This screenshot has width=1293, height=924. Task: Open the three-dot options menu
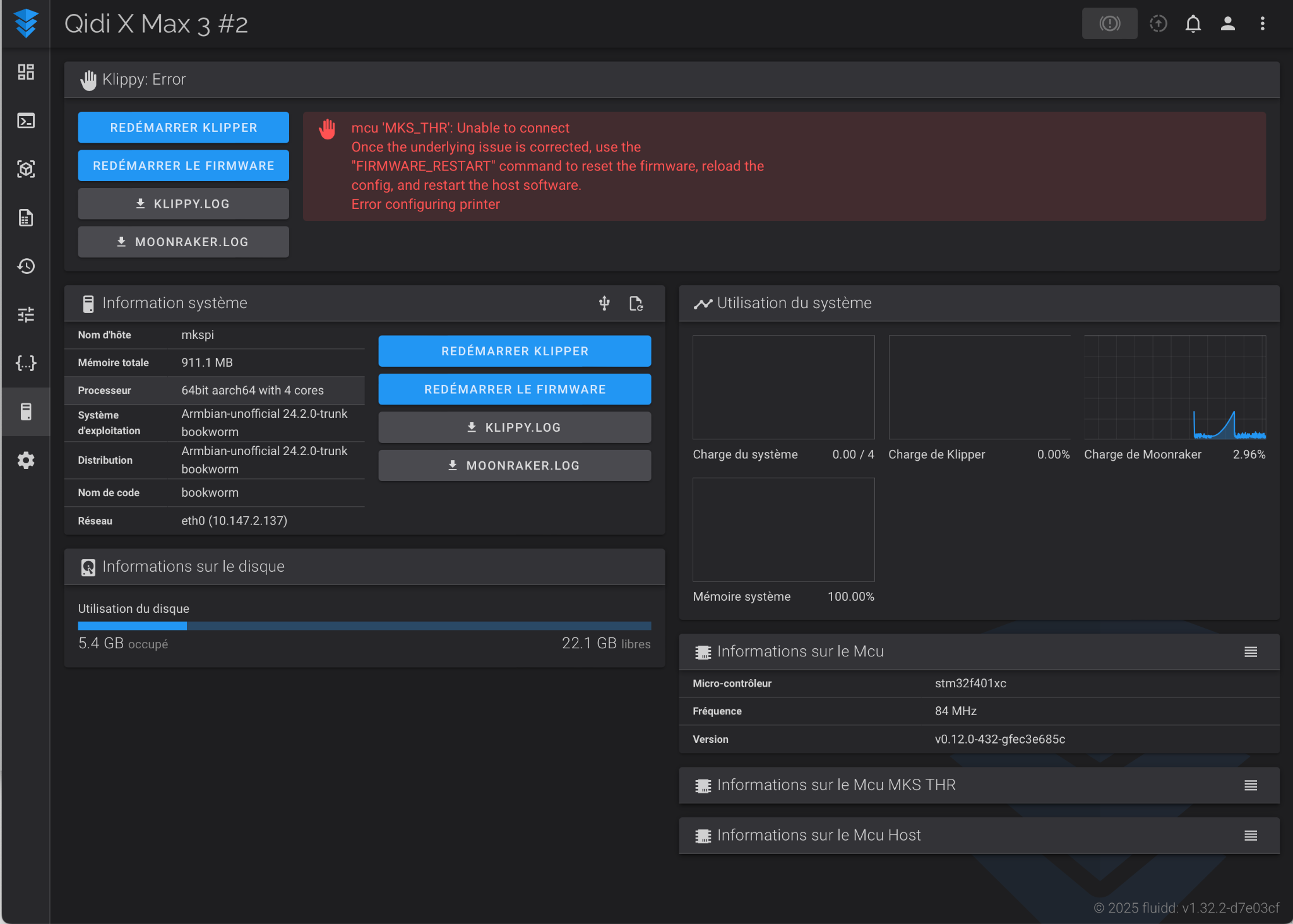1262,24
